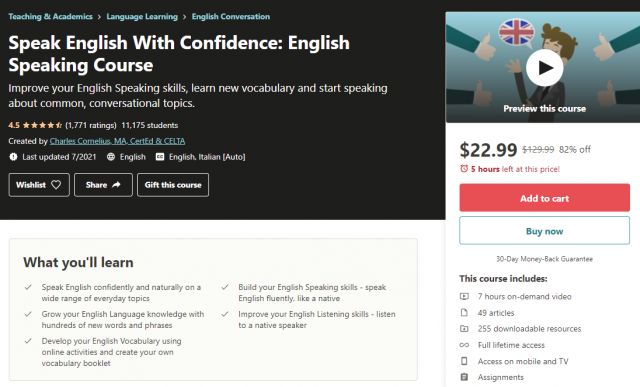Click the globe icon beside English
This screenshot has width=640, height=387.
tap(111, 157)
